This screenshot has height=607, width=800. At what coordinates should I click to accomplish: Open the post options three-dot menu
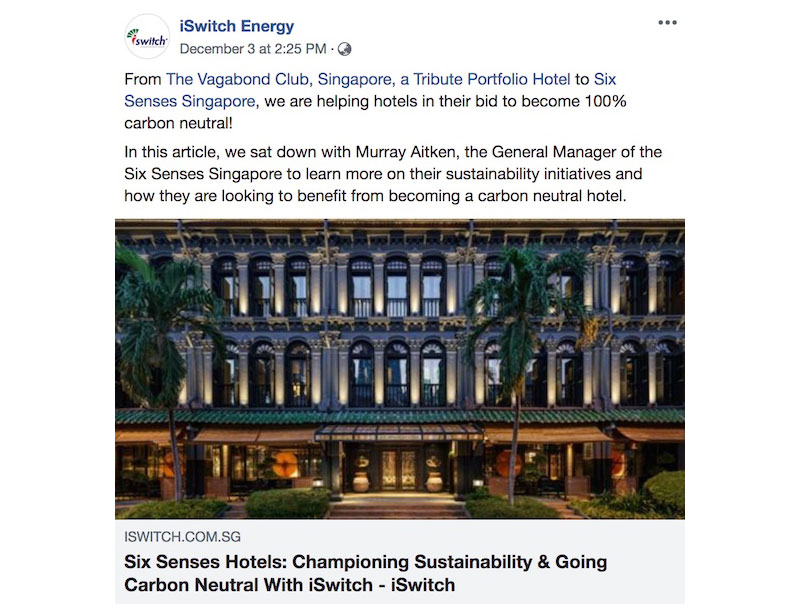(667, 22)
